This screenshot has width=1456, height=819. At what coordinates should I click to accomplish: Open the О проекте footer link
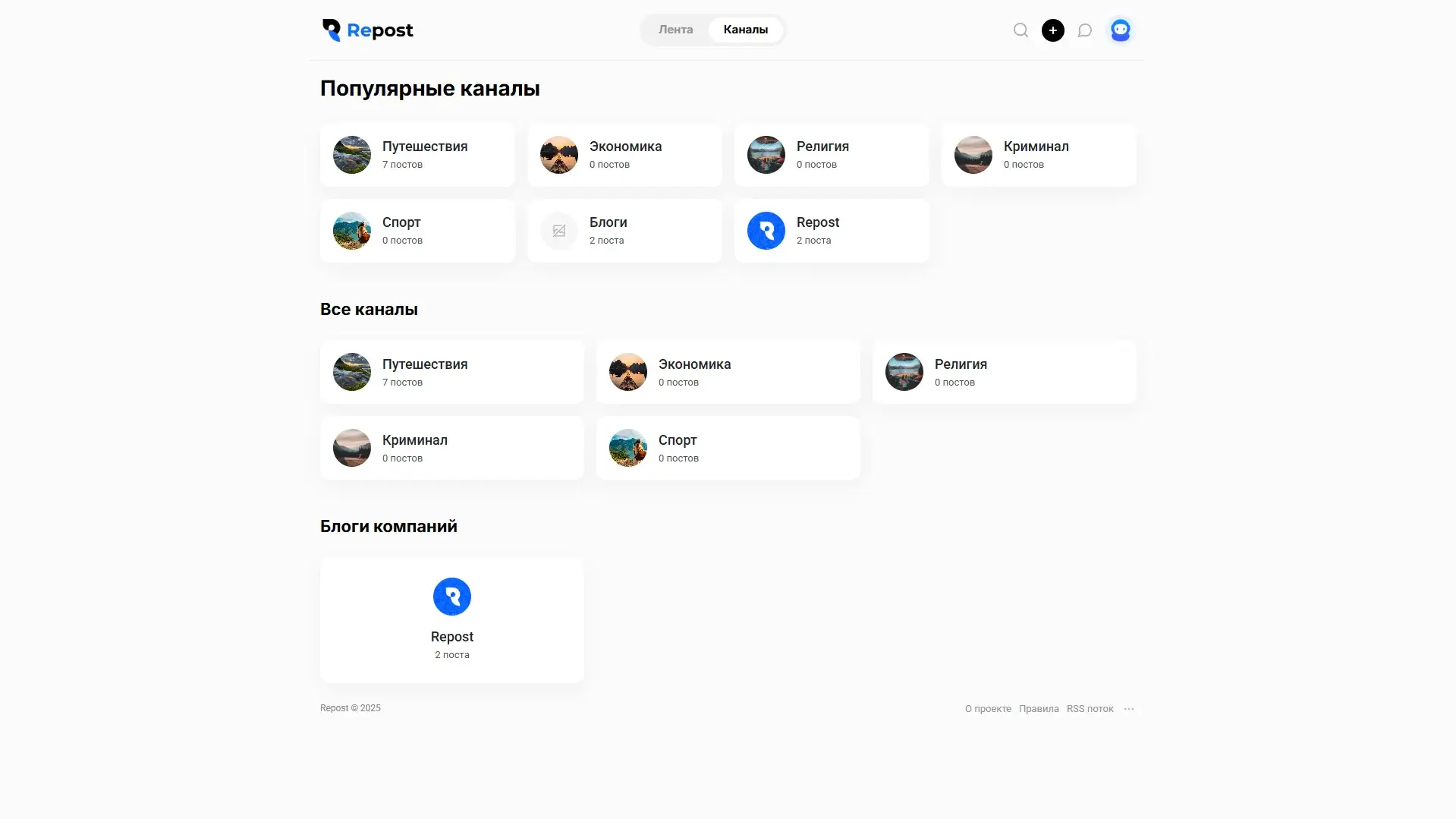[987, 709]
